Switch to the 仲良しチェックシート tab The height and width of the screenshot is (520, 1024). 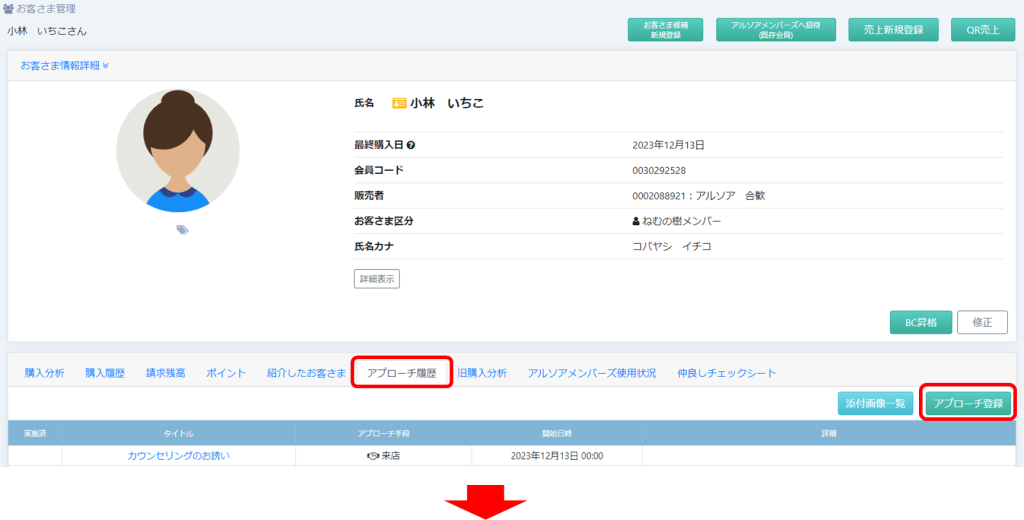click(726, 373)
